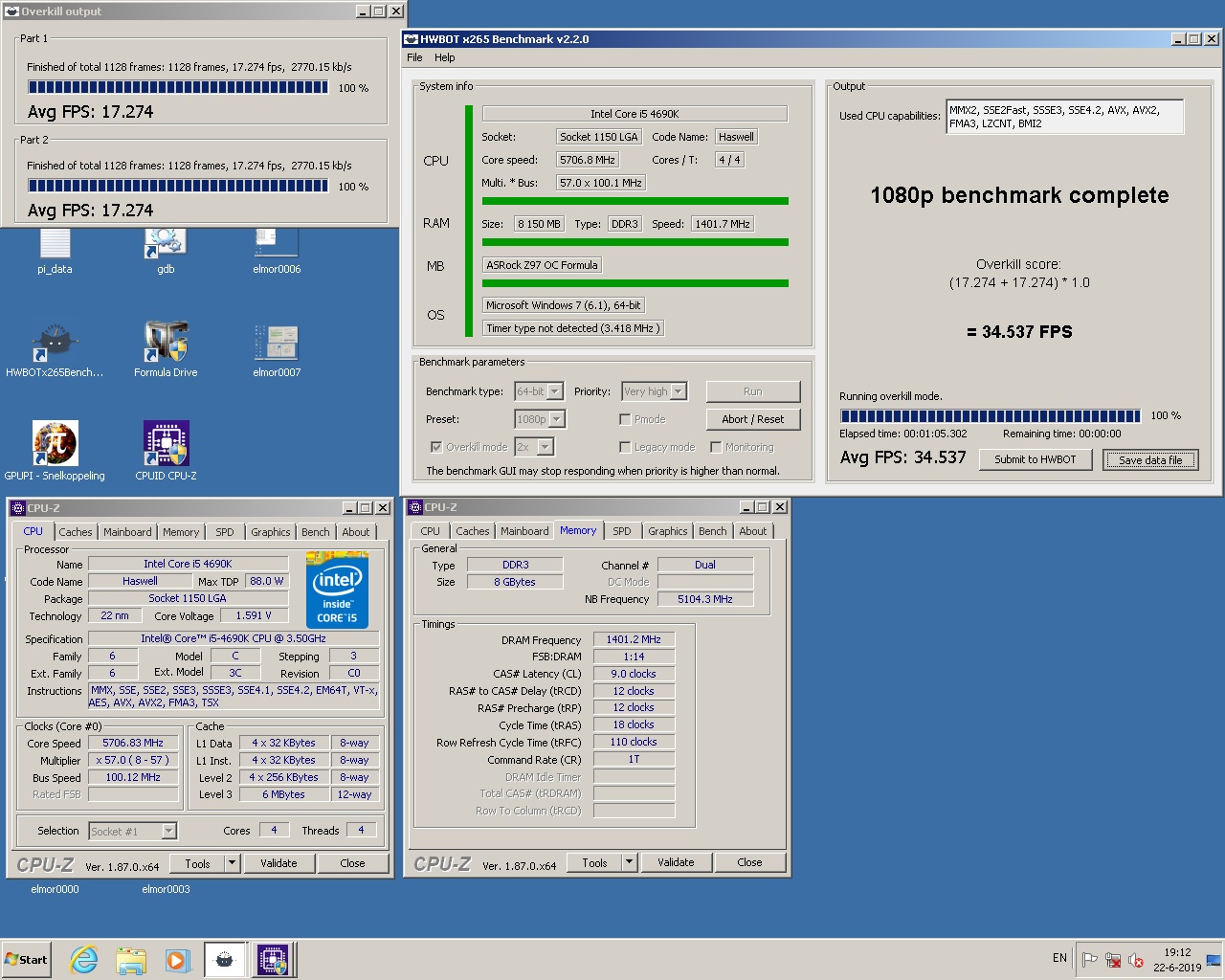This screenshot has width=1225, height=980.
Task: Switch to Graphics tab in Memory CPU-Z
Action: (x=668, y=531)
